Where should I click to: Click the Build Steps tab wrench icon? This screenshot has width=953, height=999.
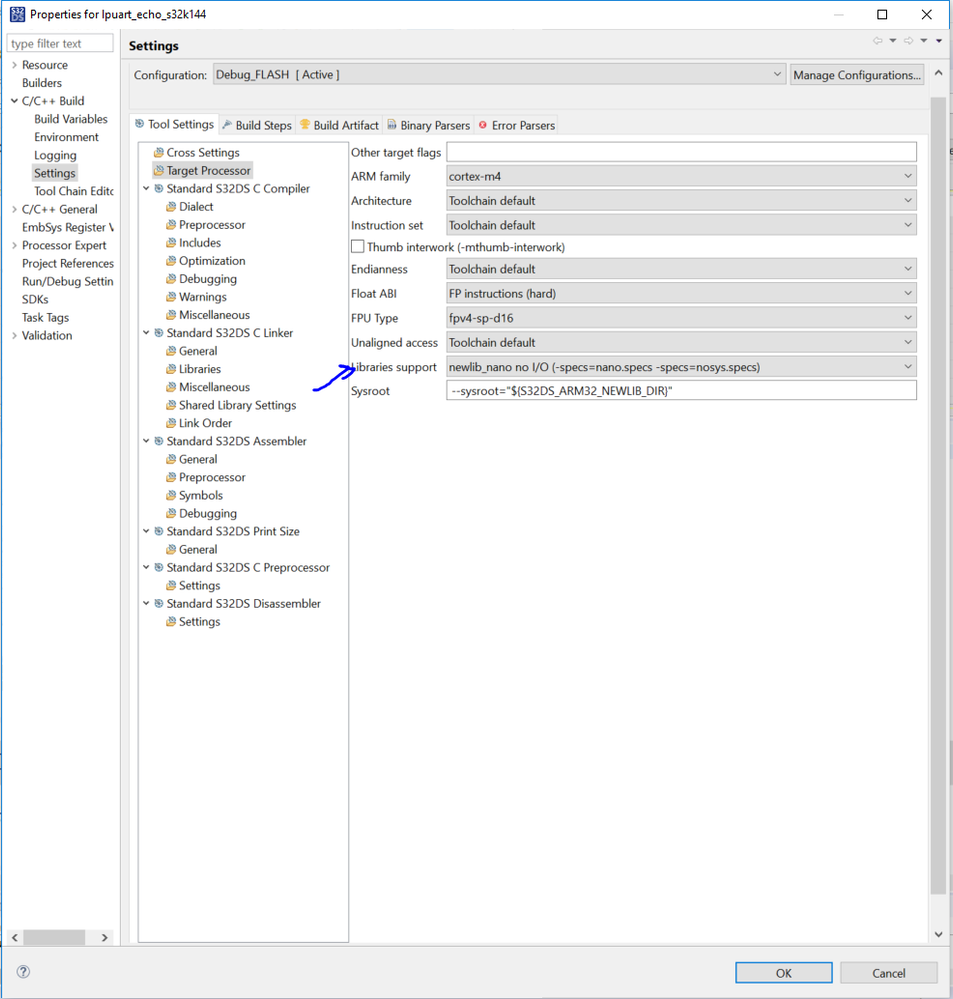[x=227, y=124]
